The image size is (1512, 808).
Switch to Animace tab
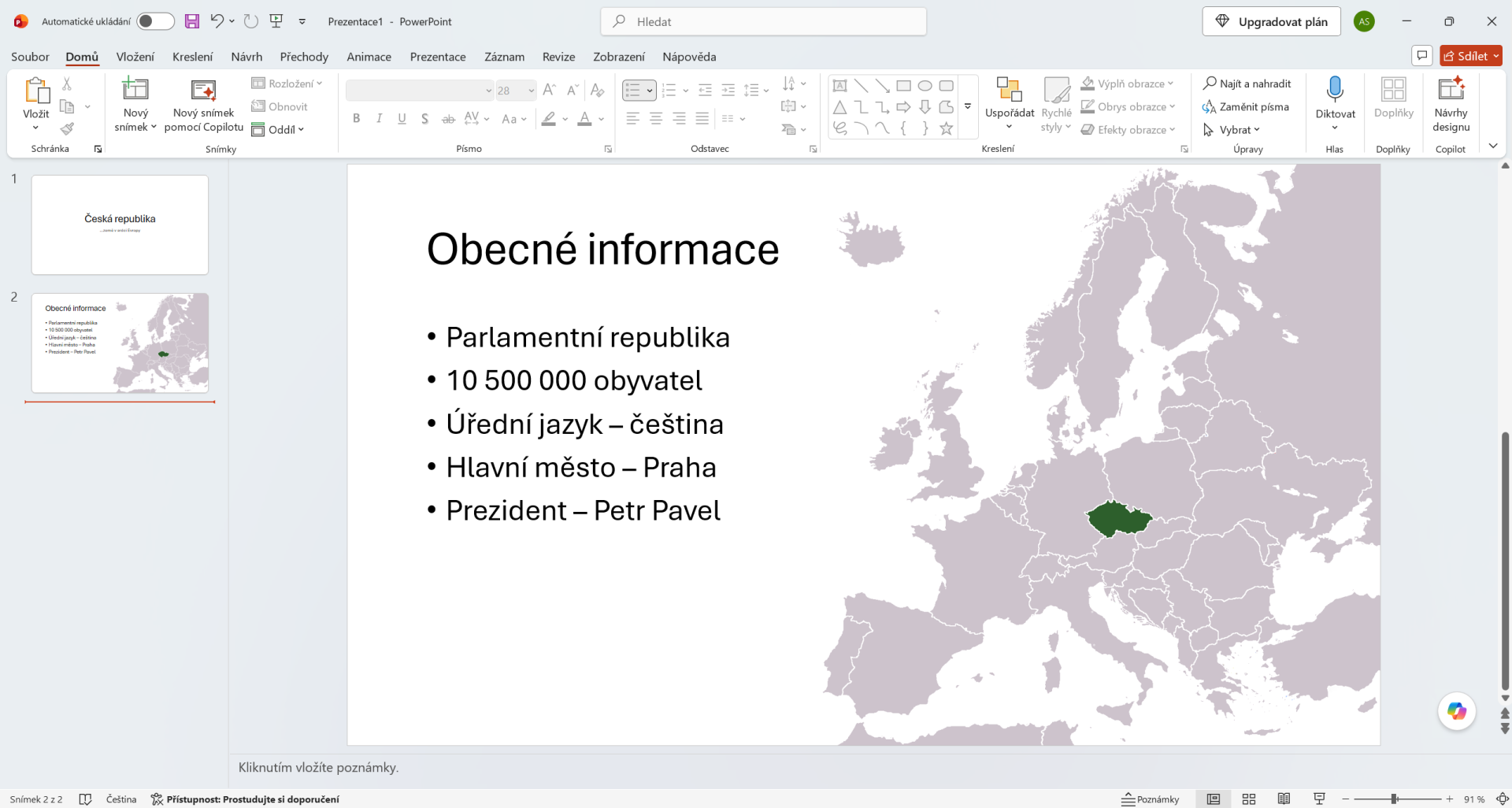click(369, 57)
